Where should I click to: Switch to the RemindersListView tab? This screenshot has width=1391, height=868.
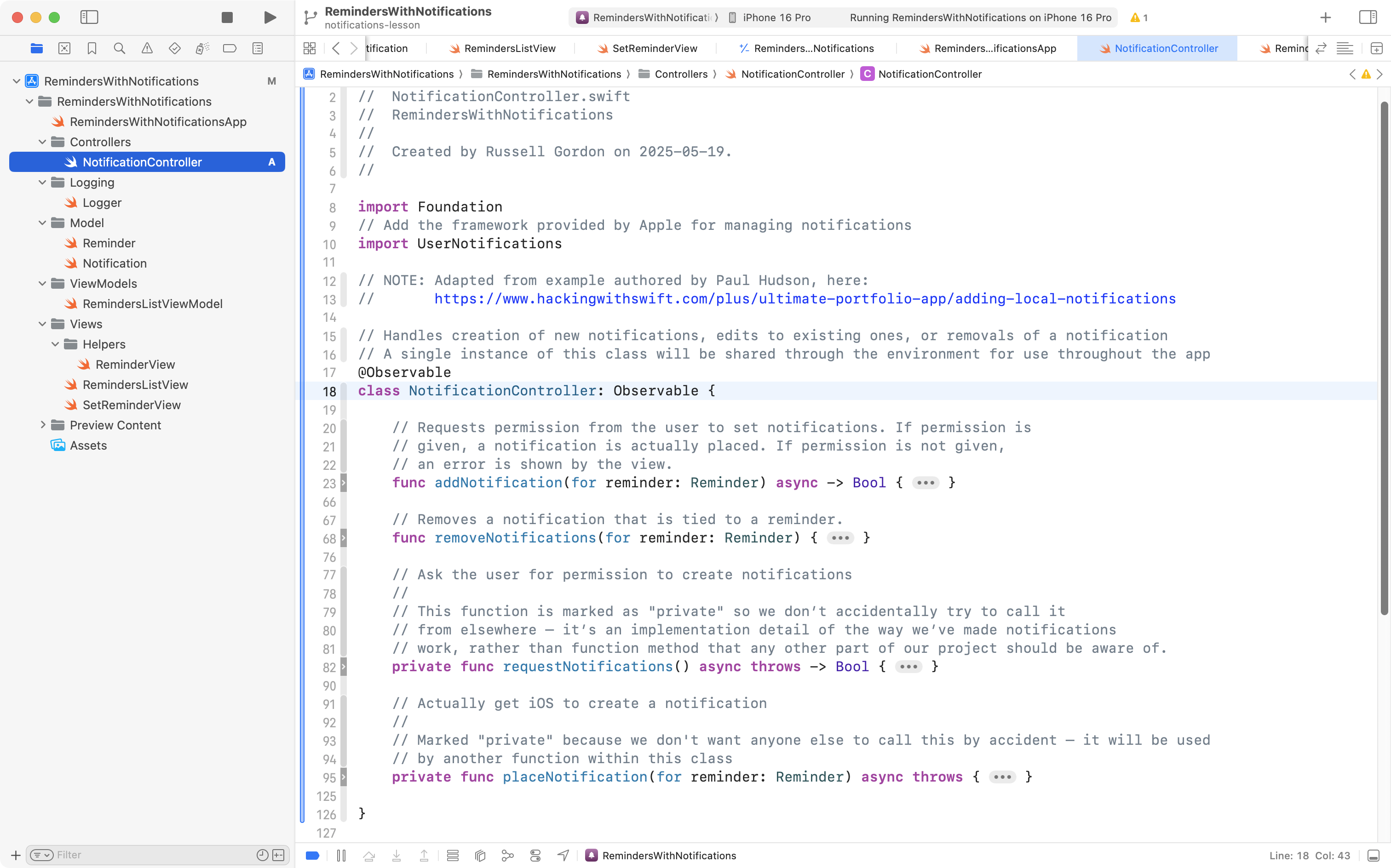(509, 48)
